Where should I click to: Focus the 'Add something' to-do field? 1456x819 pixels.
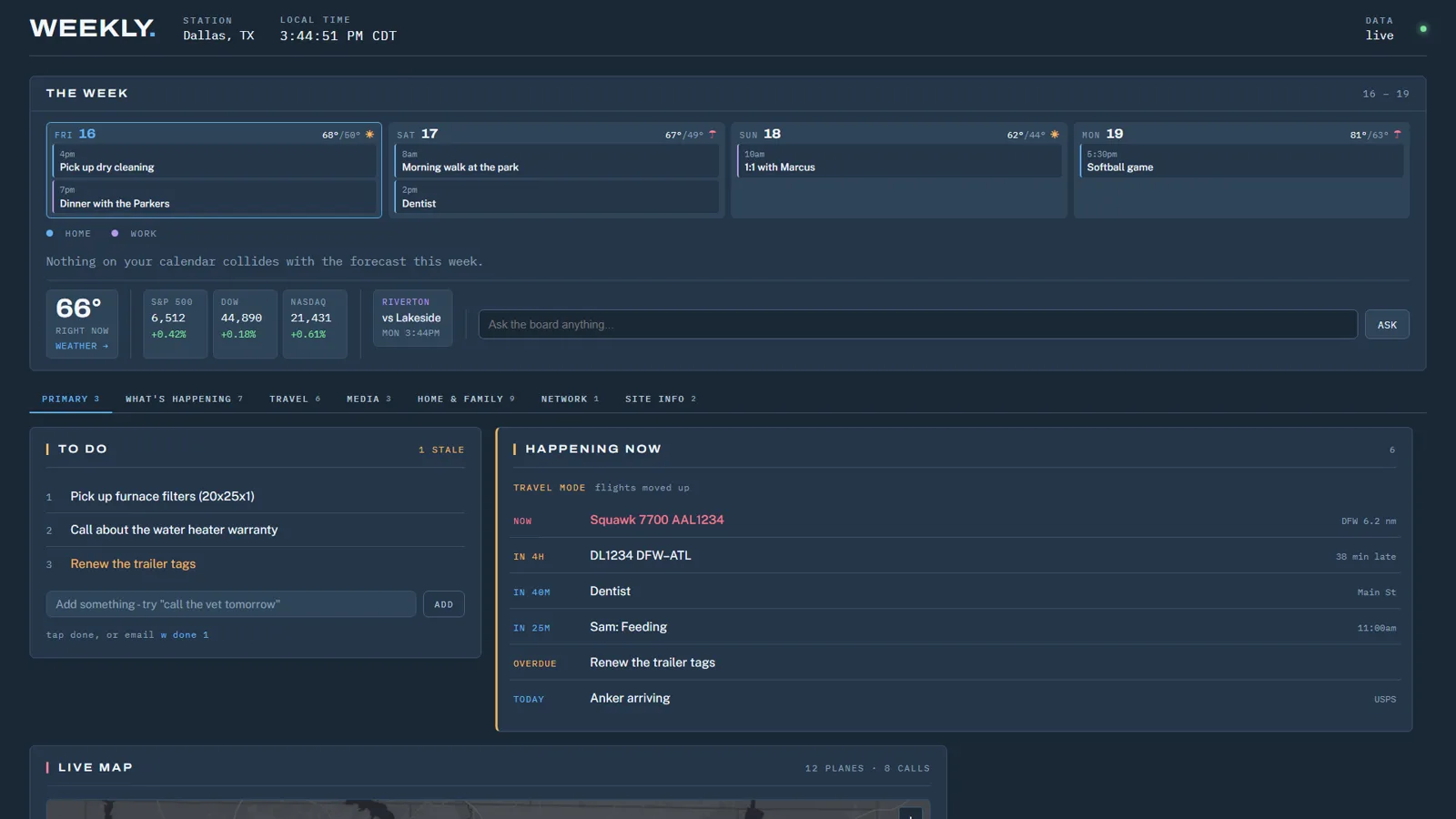(231, 604)
